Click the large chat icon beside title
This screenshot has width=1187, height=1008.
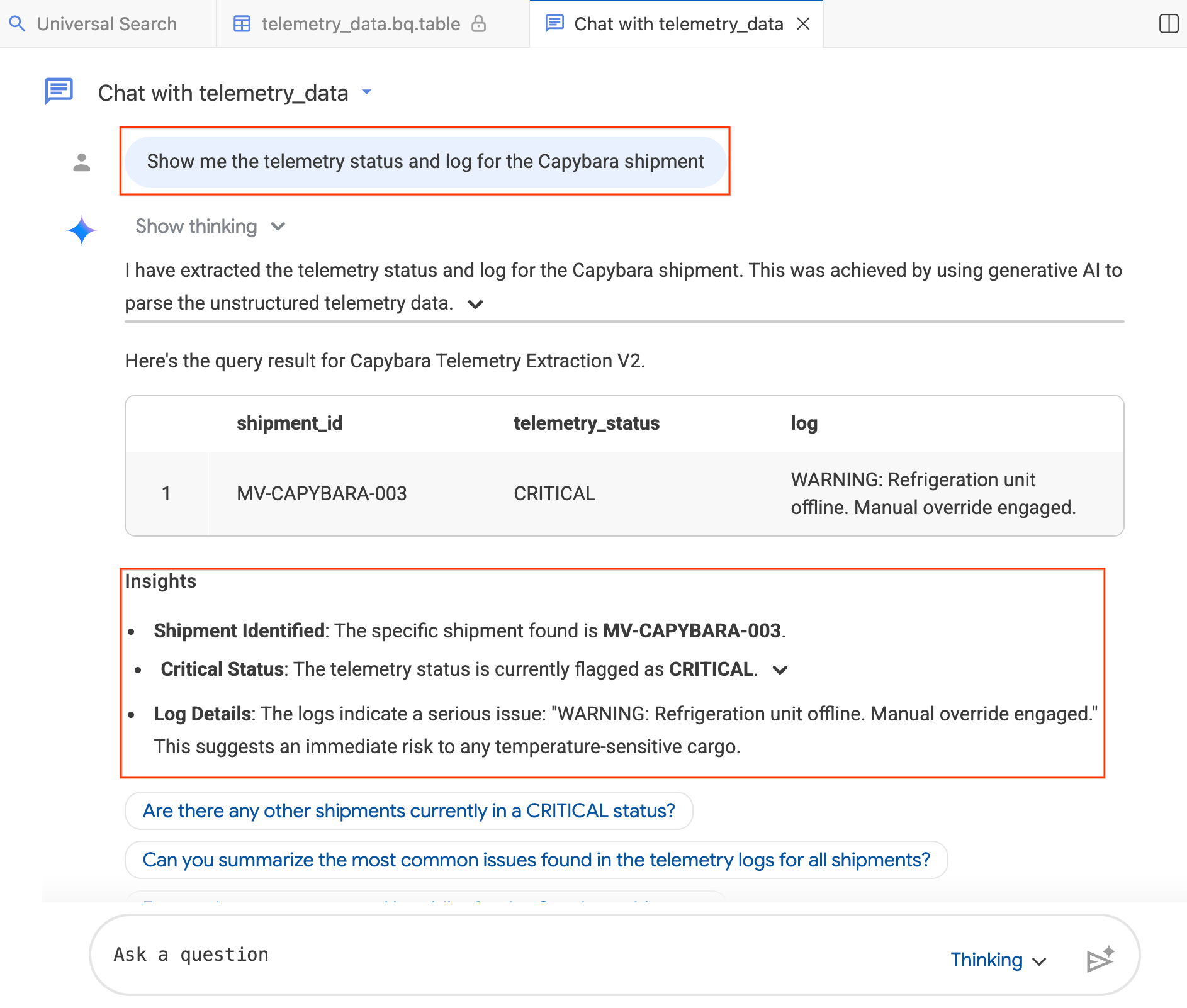[x=59, y=92]
